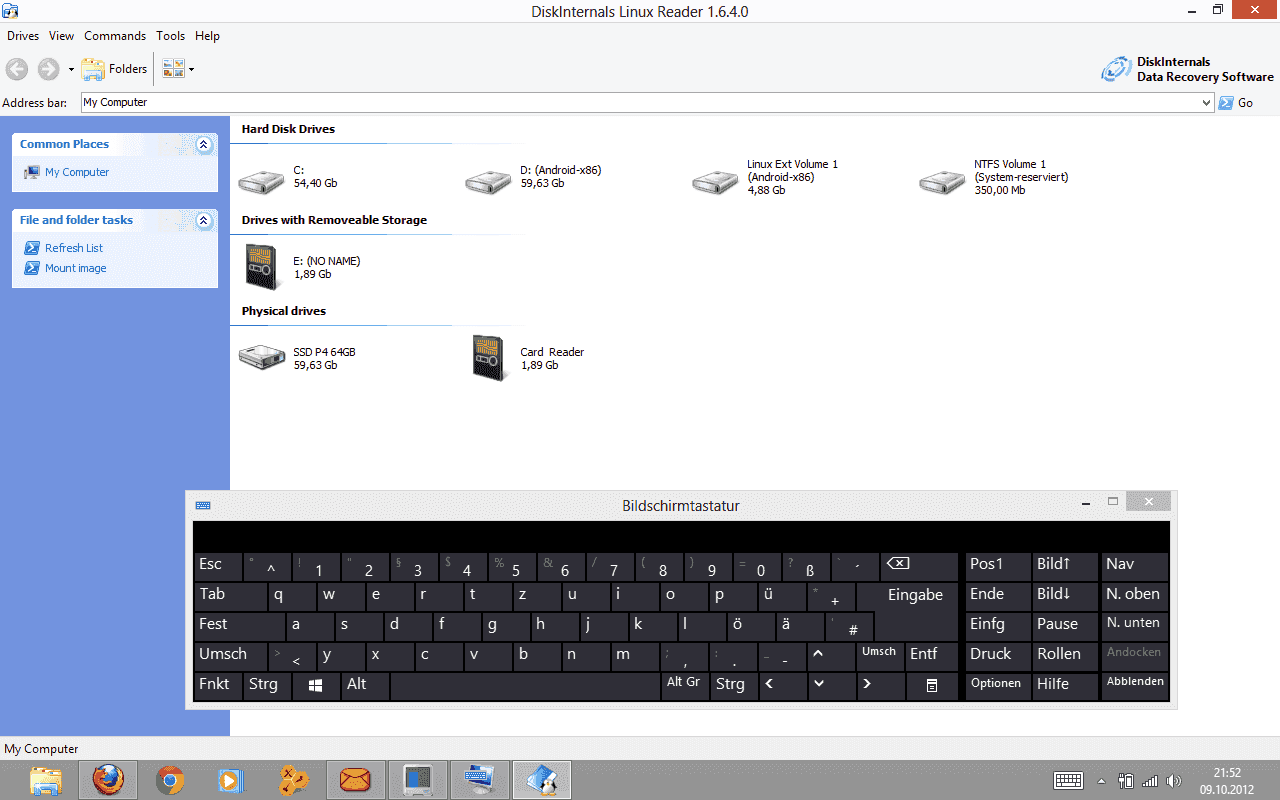Click the Eingabe enter key
This screenshot has width=1280, height=800.
915,610
